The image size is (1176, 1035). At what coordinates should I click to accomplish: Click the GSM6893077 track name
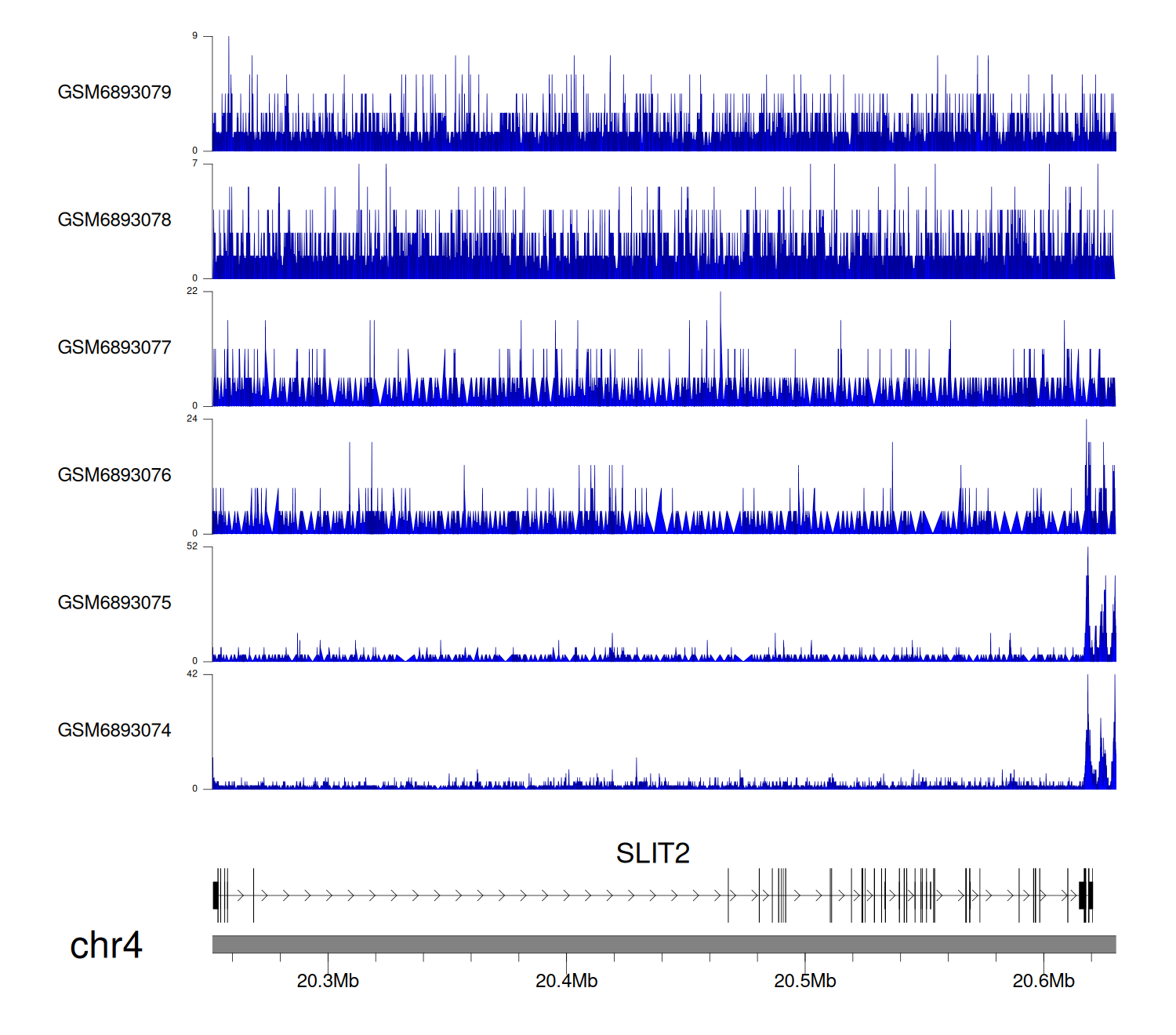[x=114, y=348]
